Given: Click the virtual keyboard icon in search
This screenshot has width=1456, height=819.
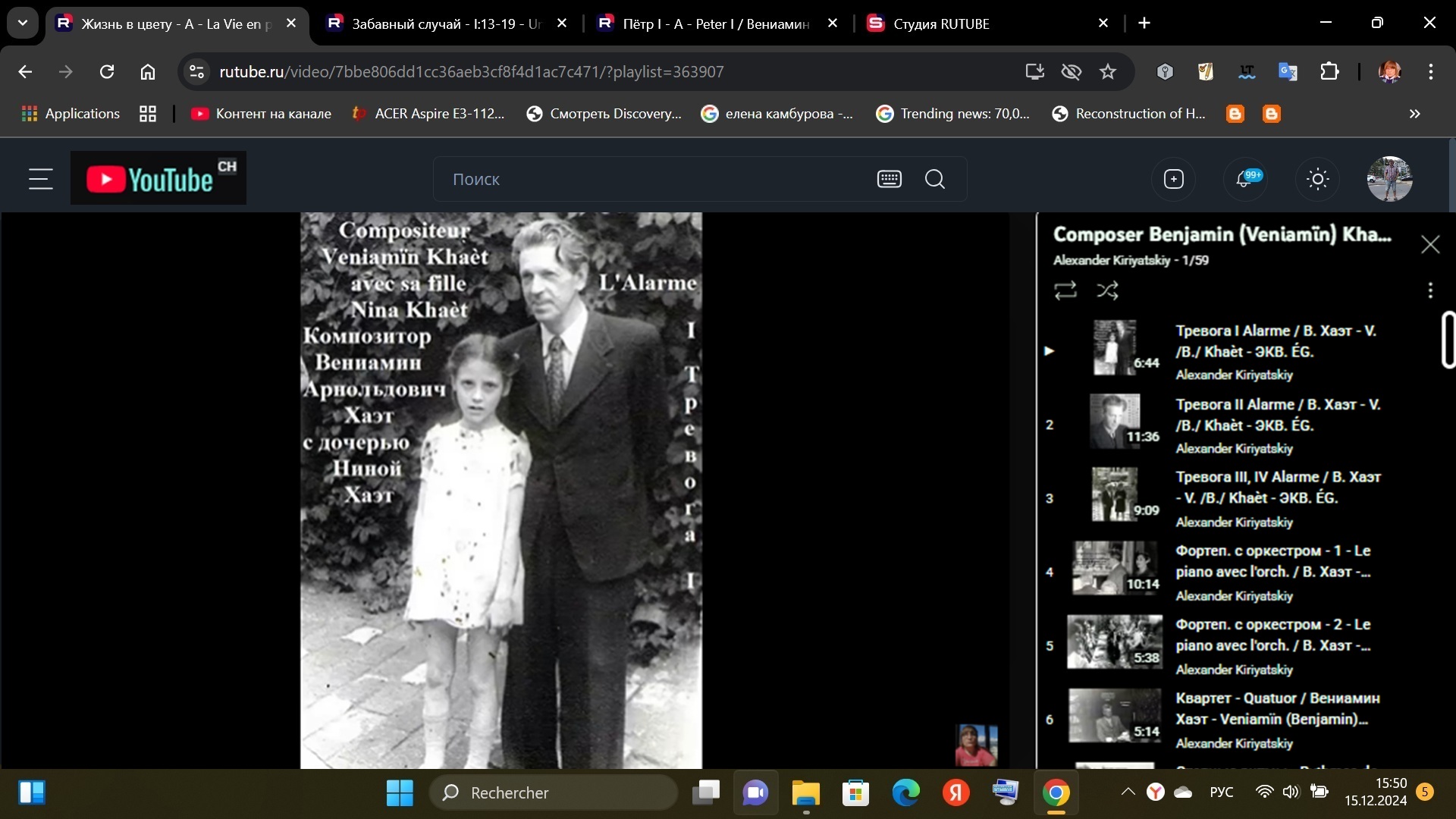Looking at the screenshot, I should coord(889,179).
